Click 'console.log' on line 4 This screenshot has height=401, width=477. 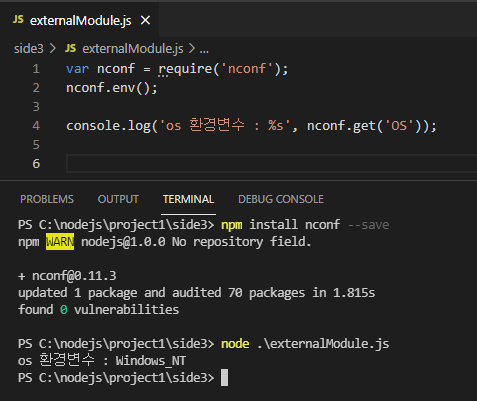(x=108, y=126)
